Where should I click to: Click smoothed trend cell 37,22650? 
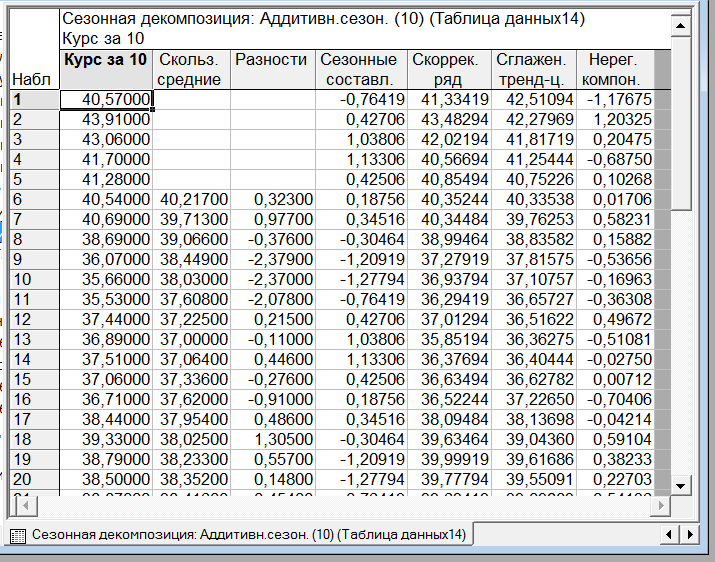534,399
